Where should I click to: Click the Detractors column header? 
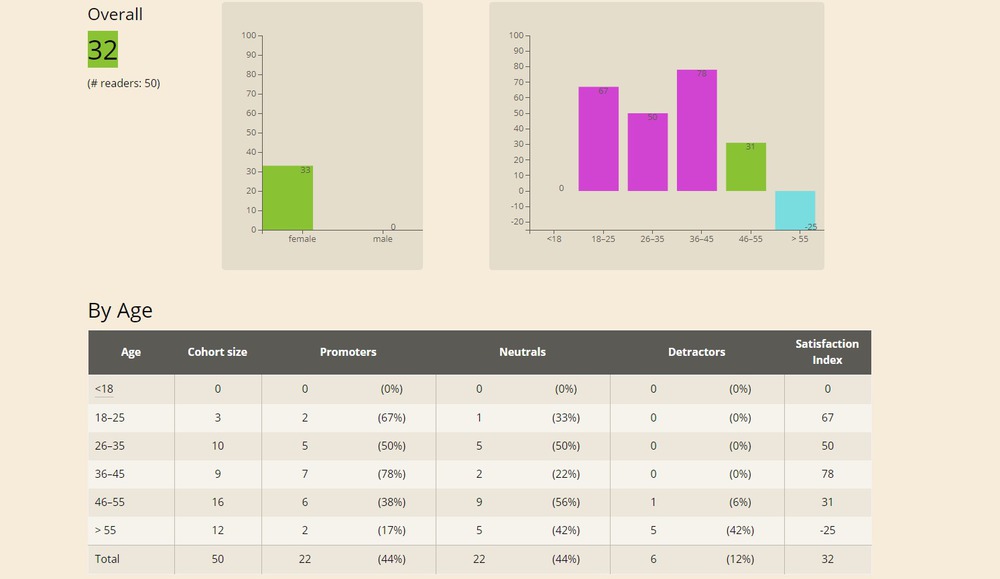(697, 352)
